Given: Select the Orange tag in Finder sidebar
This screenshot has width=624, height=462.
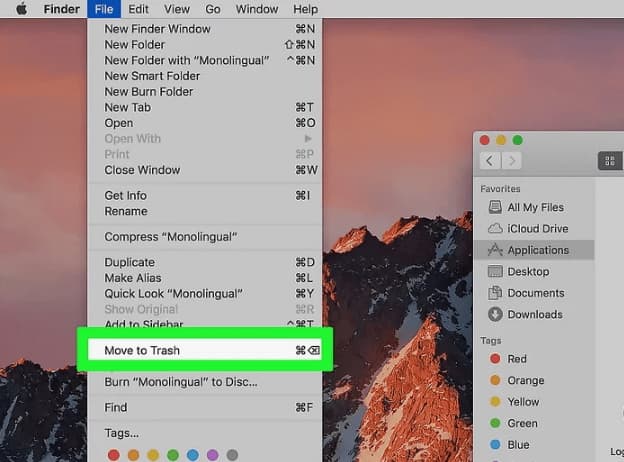Looking at the screenshot, I should (525, 380).
